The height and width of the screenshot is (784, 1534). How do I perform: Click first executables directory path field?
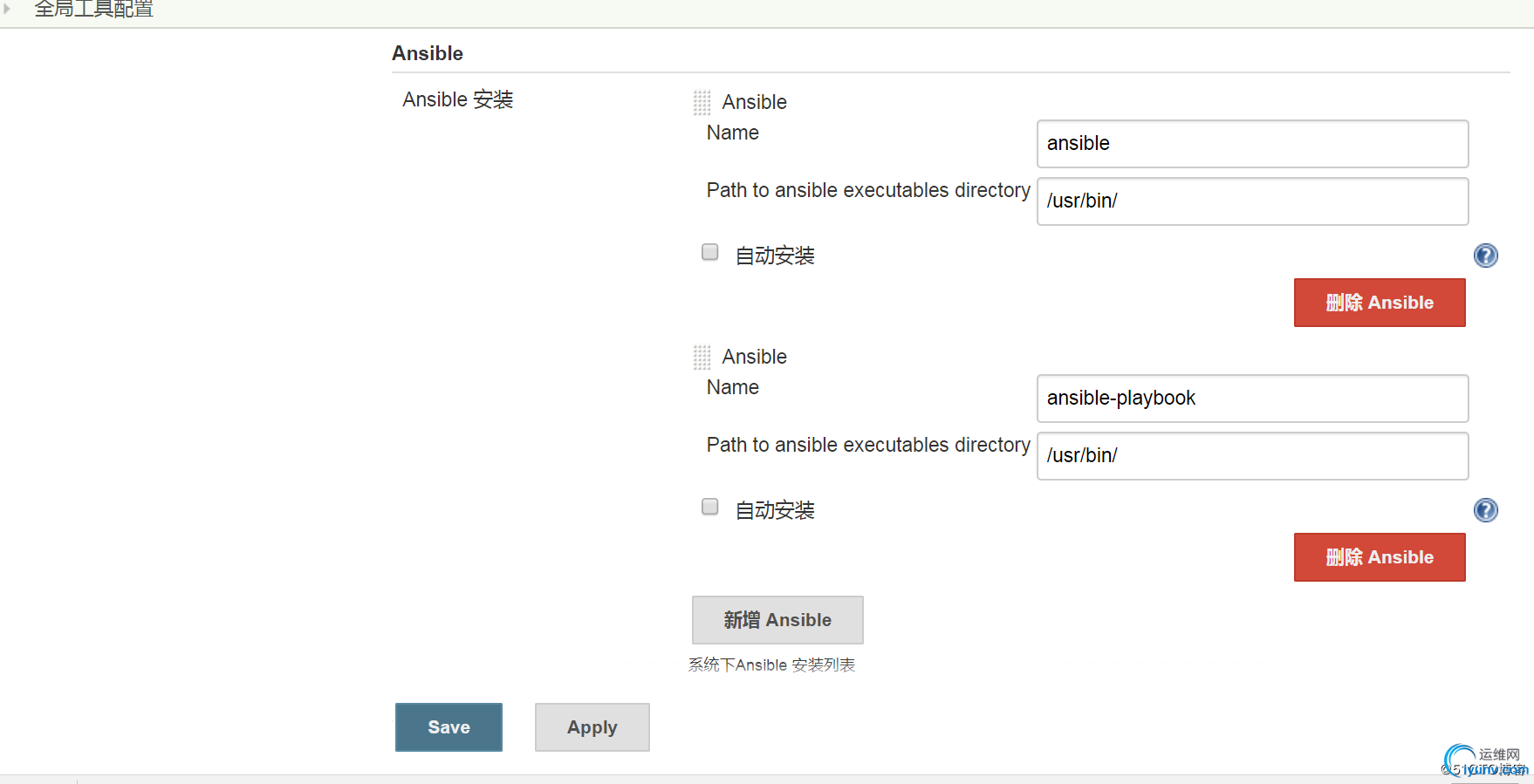click(1251, 201)
